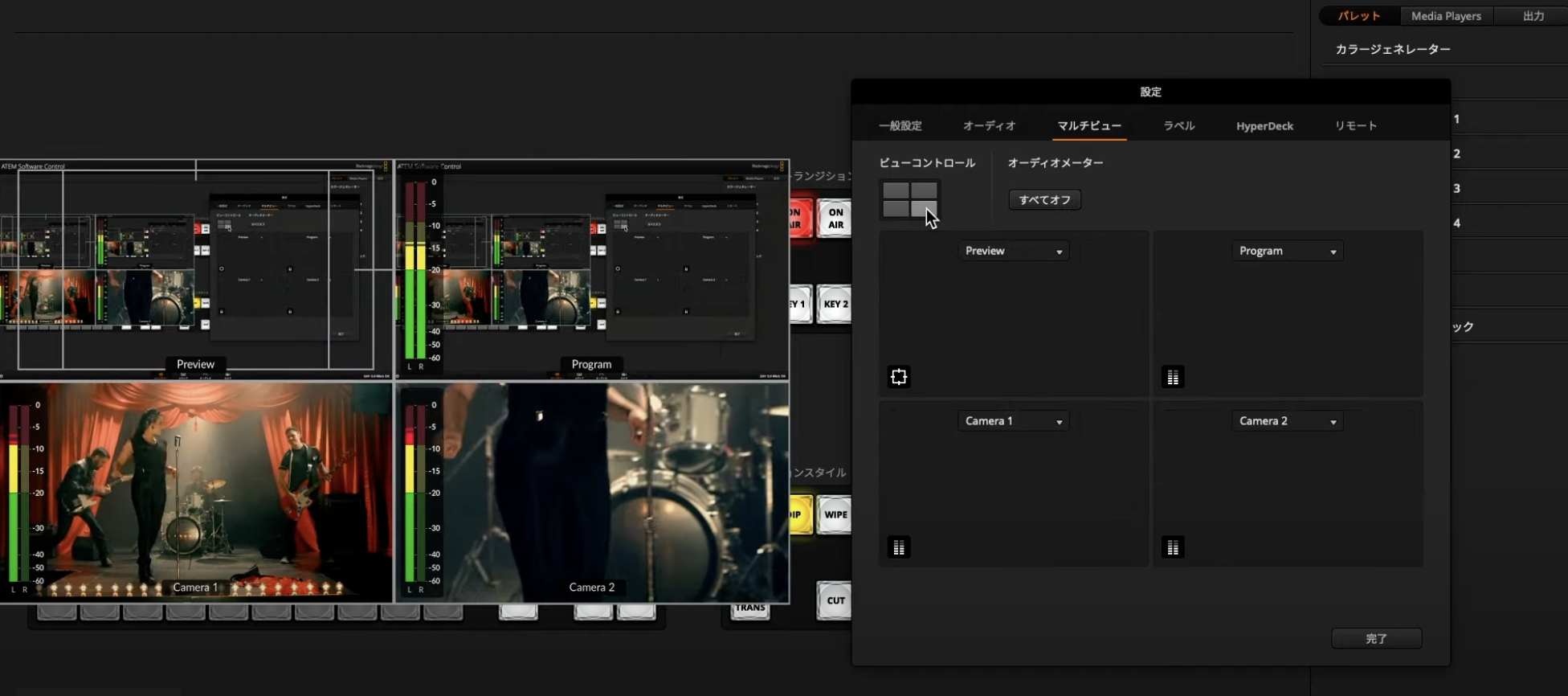The image size is (1568, 696).
Task: Switch to the ラベル settings tab
Action: [x=1178, y=126]
